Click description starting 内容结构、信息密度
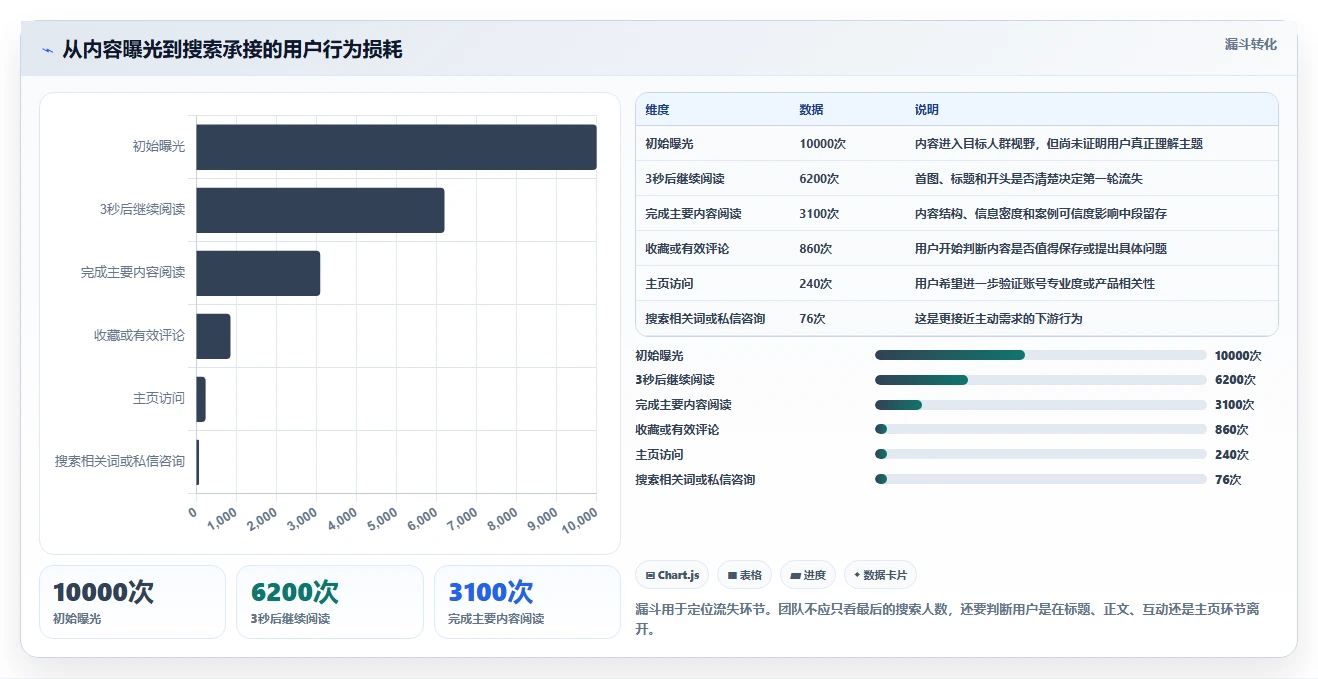 tap(1041, 214)
